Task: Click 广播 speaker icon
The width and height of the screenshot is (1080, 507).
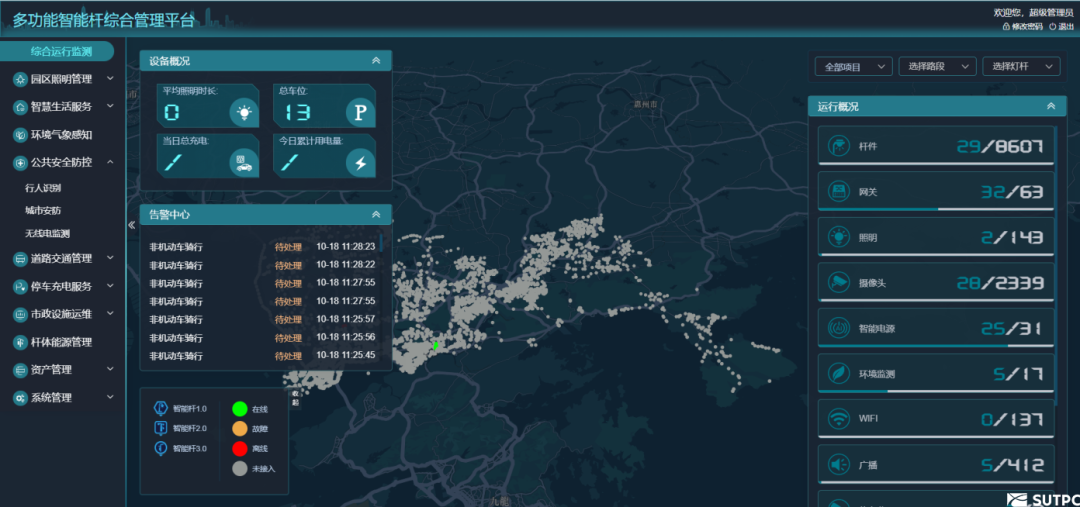Action: 838,466
